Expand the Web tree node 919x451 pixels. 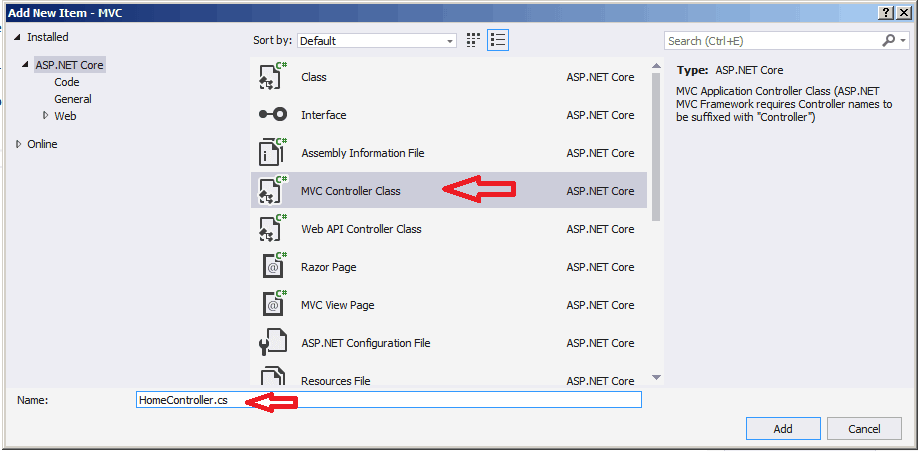coord(46,116)
